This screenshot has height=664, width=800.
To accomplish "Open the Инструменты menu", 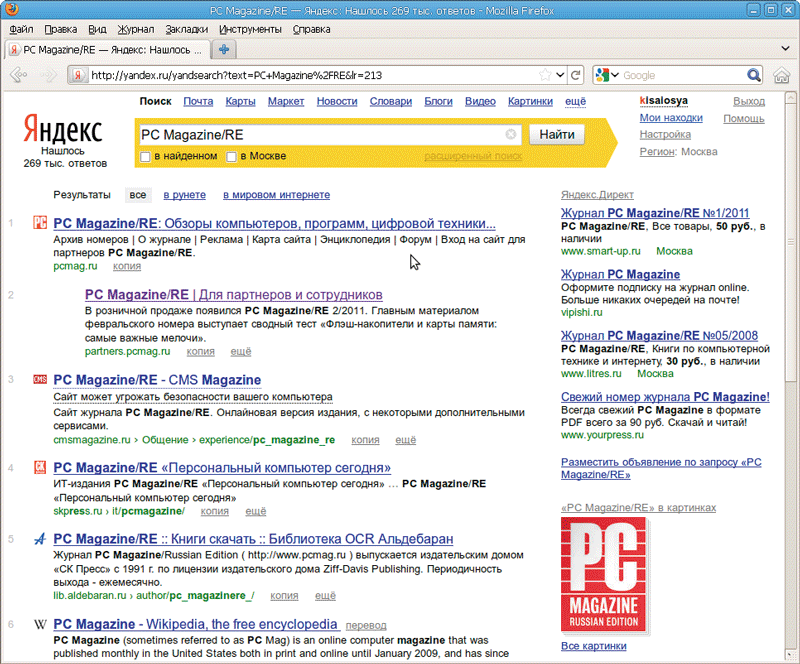I will (x=250, y=30).
